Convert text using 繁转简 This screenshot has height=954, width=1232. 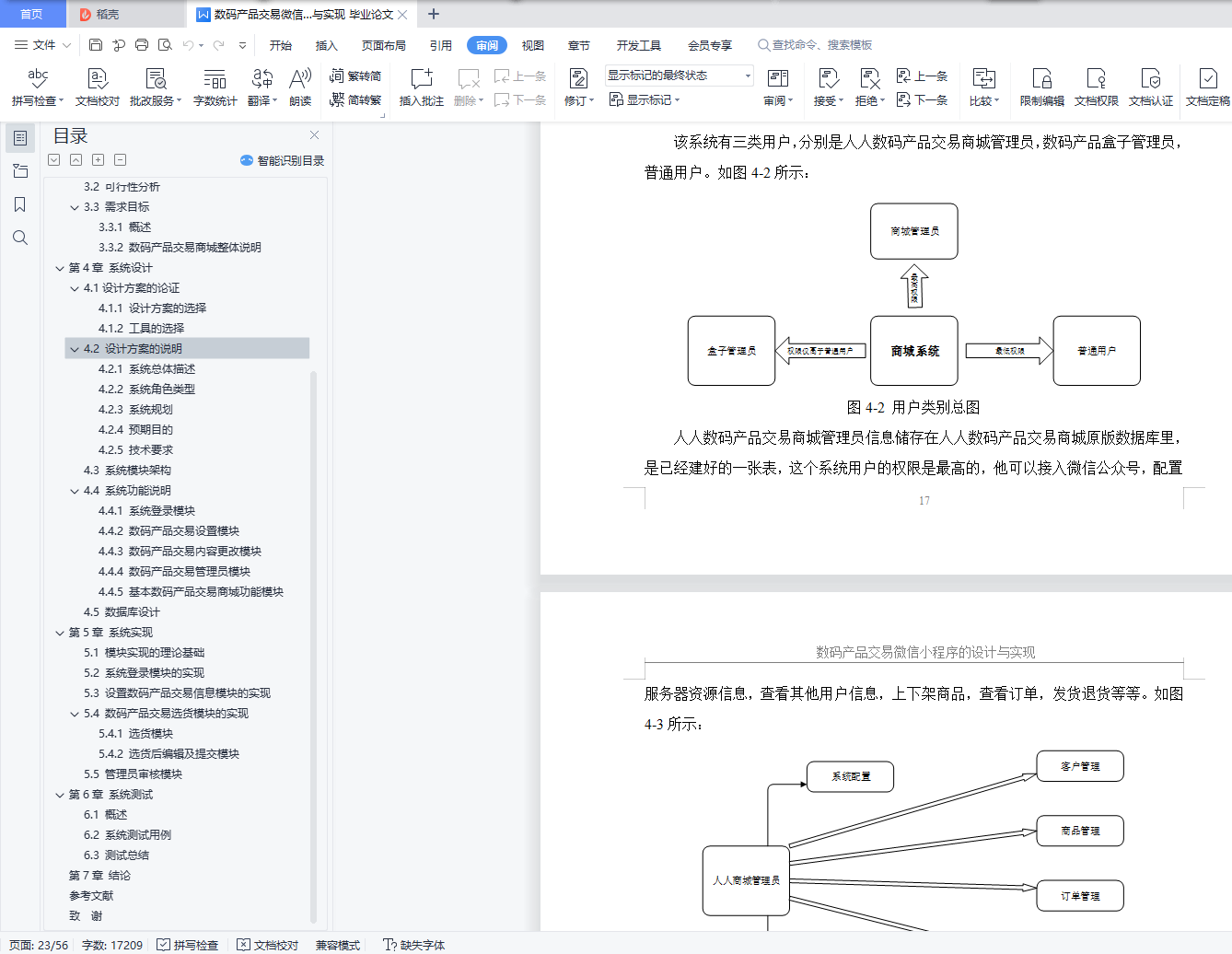coord(355,76)
